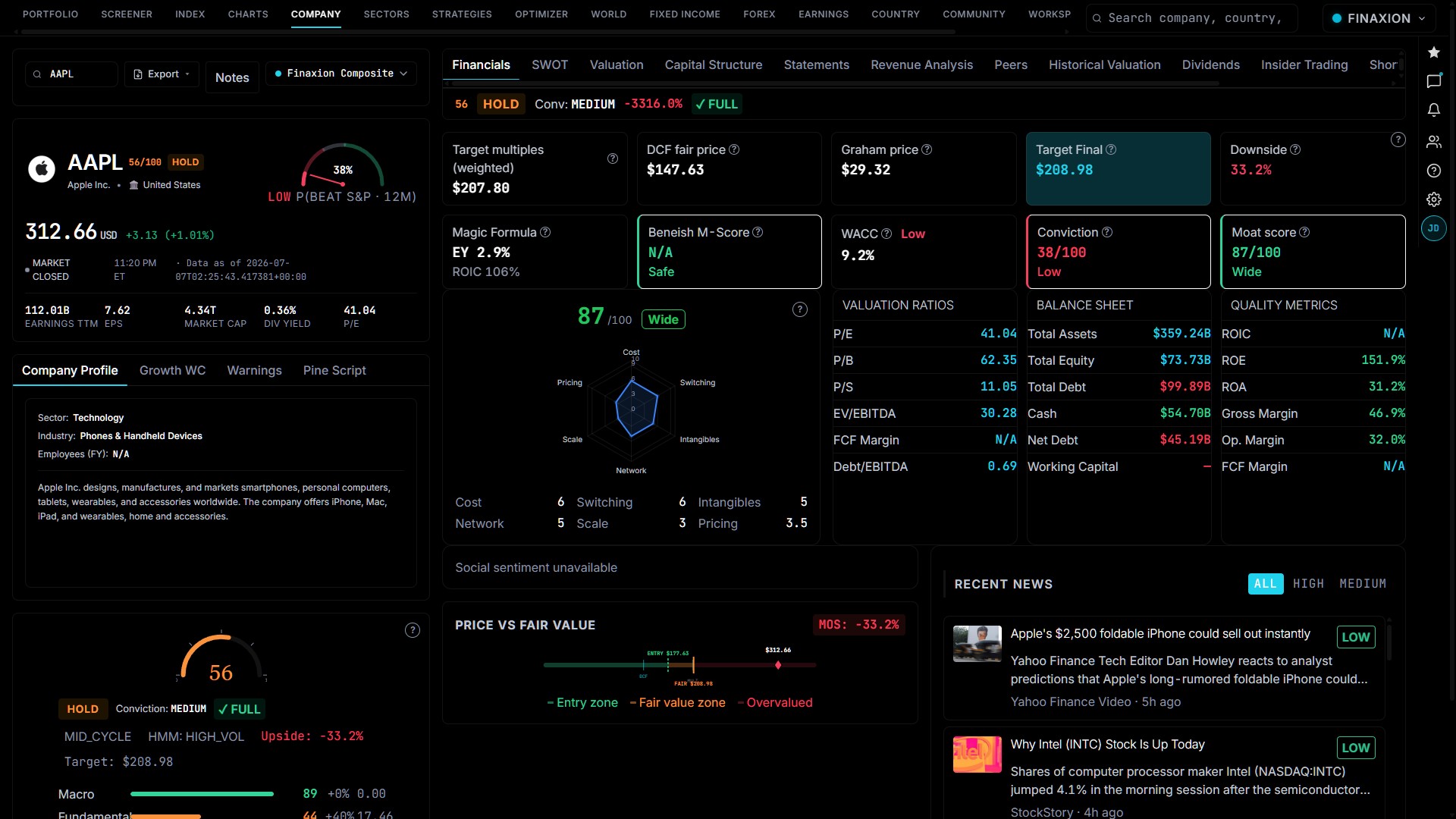Screen dimensions: 1456x819
Task: Click the help icon above the Downside card
Action: point(1398,140)
